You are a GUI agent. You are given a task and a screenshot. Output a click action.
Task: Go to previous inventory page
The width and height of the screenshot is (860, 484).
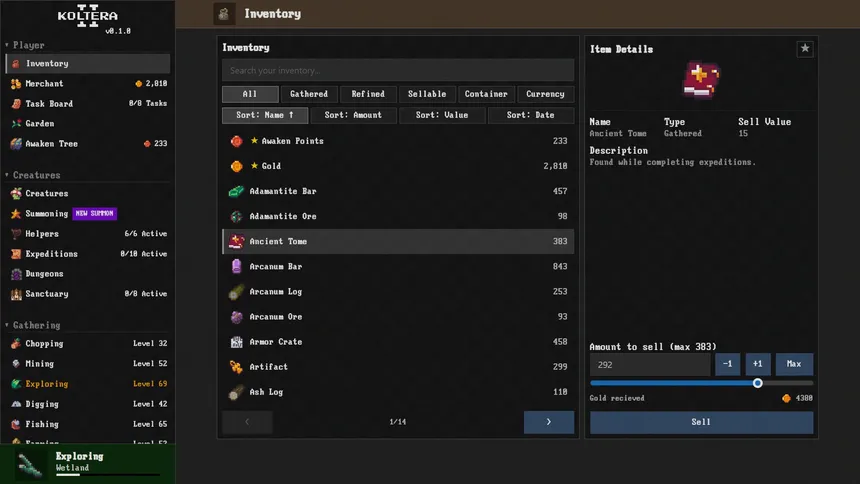247,422
